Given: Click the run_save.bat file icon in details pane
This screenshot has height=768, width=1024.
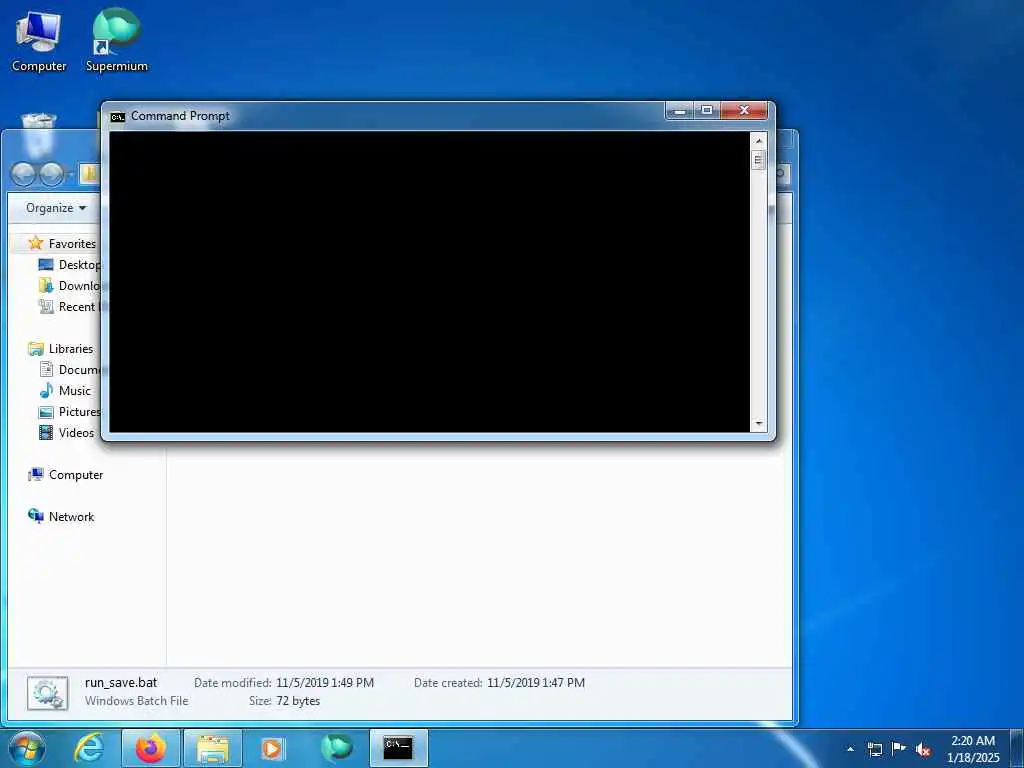Looking at the screenshot, I should pos(48,693).
